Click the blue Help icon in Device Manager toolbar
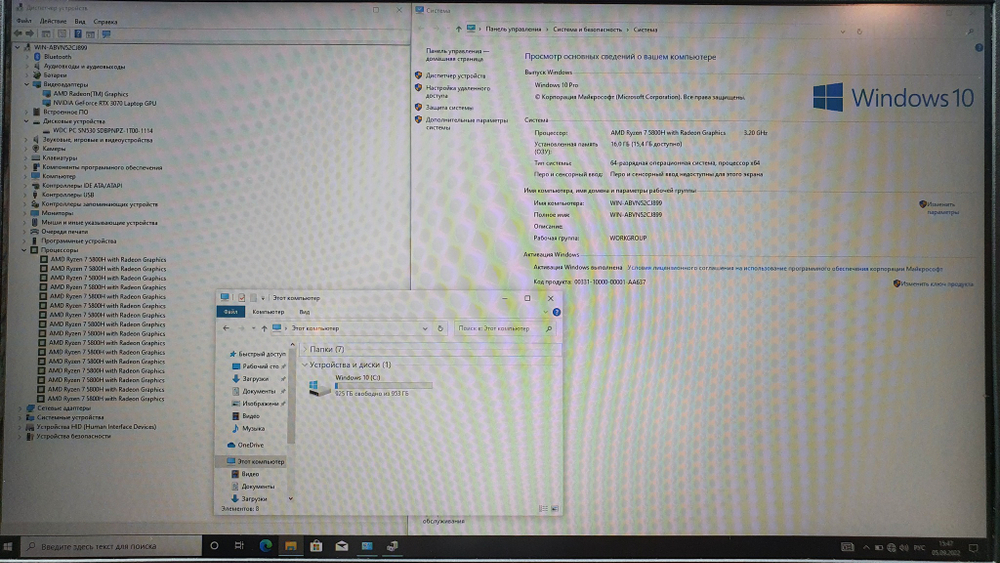The width and height of the screenshot is (1000, 563). click(78, 34)
